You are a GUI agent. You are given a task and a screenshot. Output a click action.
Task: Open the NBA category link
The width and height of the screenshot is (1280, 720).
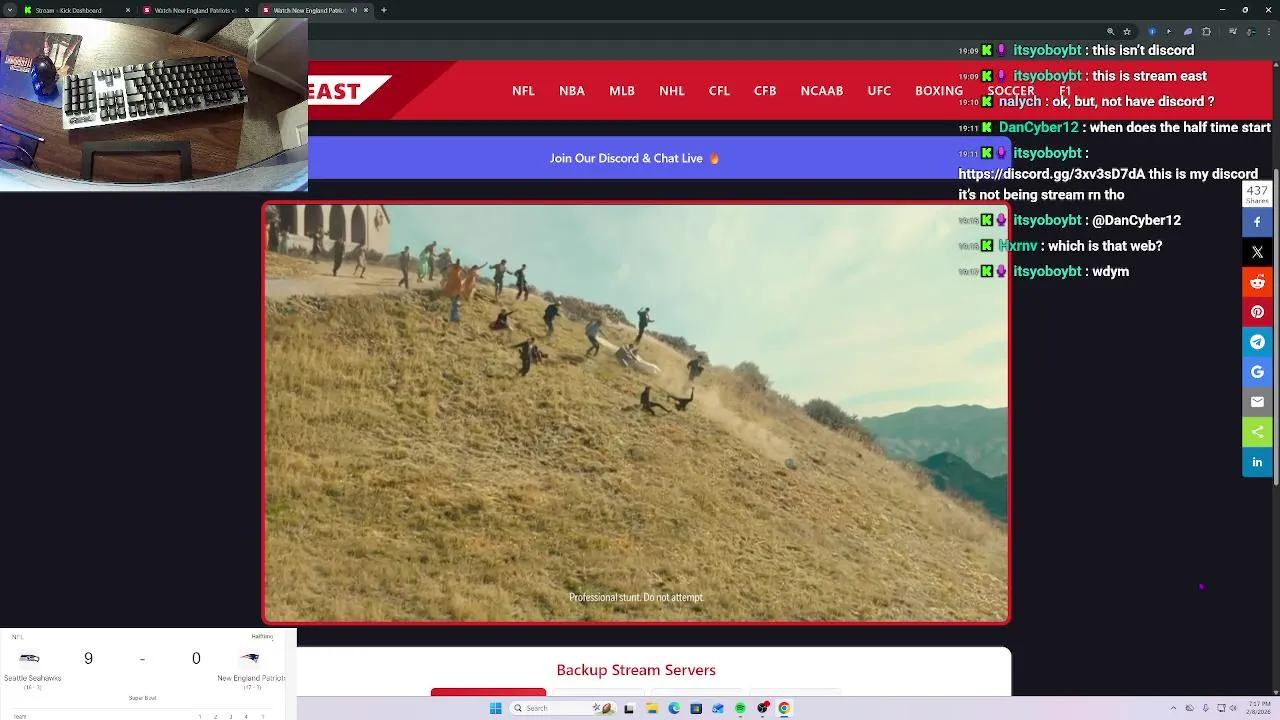pyautogui.click(x=572, y=90)
